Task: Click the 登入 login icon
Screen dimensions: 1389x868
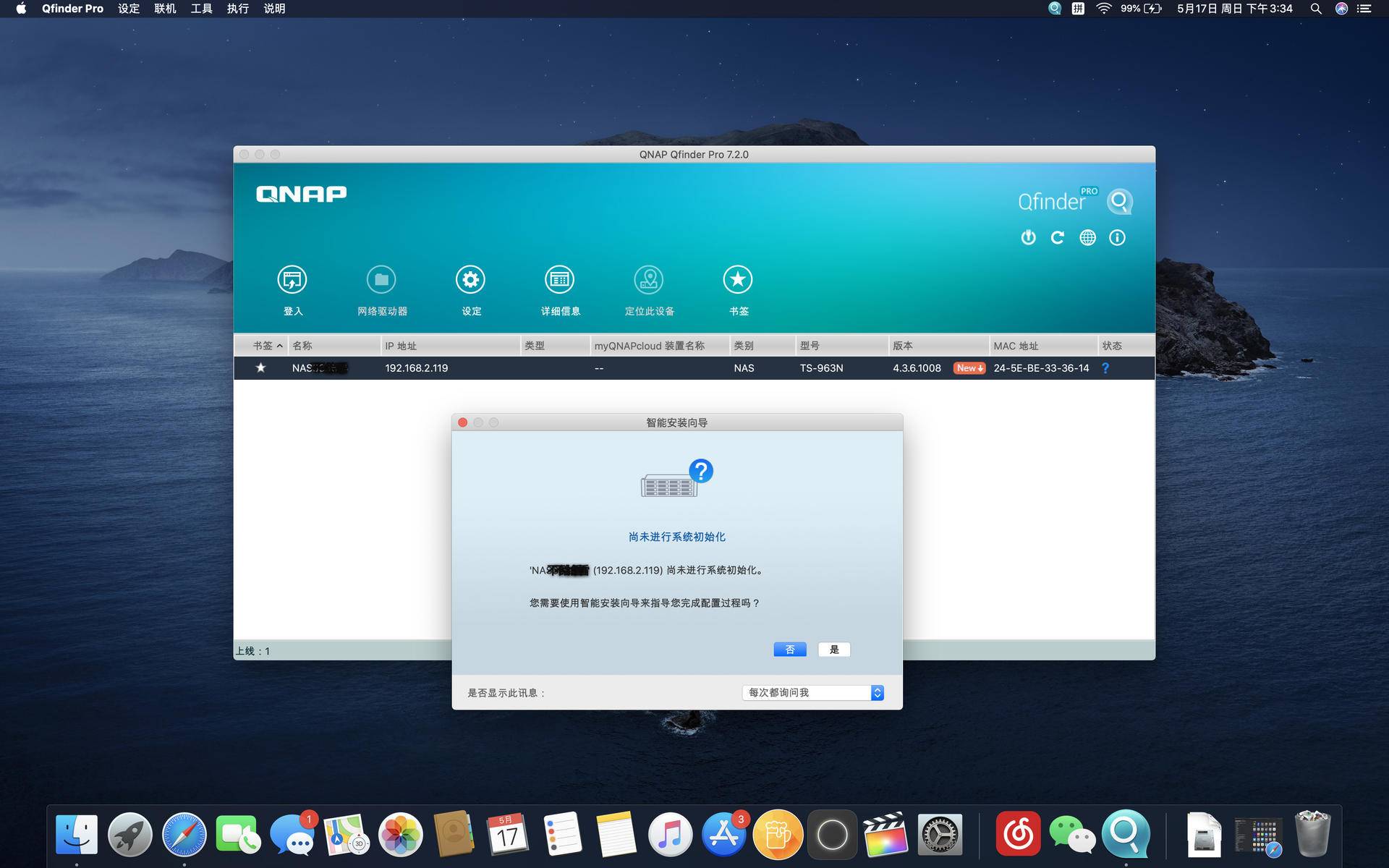Action: (x=292, y=280)
